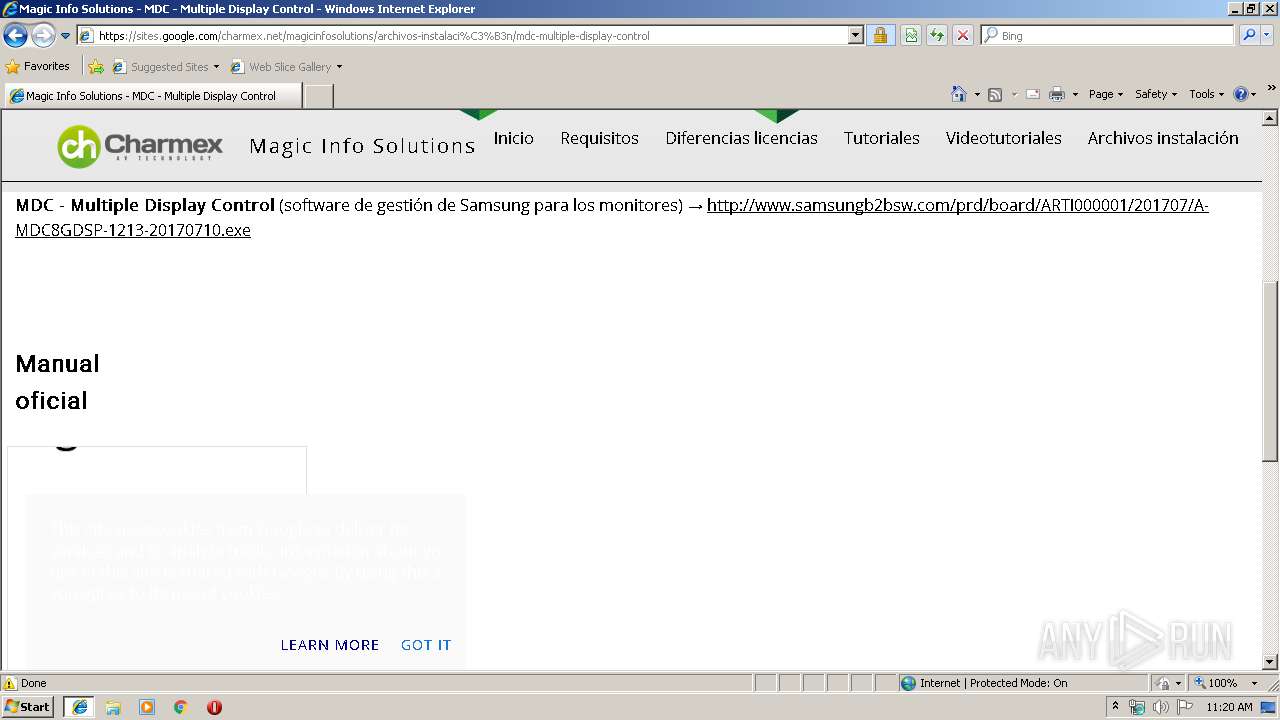The width and height of the screenshot is (1280, 720).
Task: Click the Home toolbar icon
Action: pos(959,94)
